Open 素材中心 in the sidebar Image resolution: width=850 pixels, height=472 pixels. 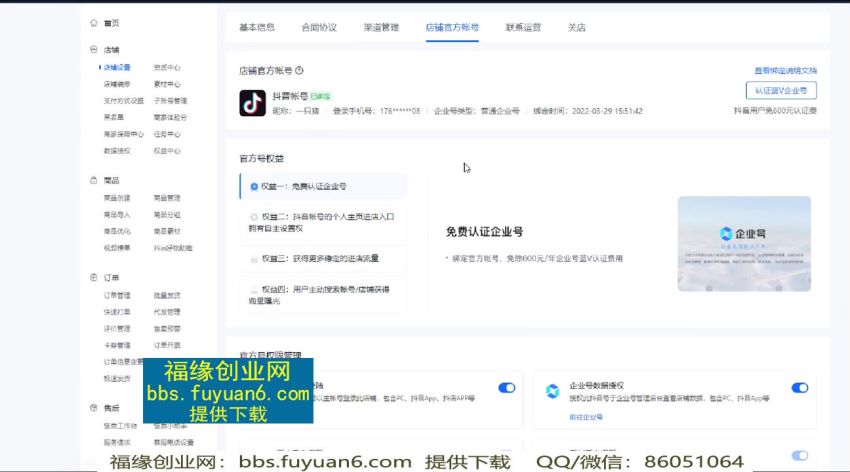[x=167, y=84]
